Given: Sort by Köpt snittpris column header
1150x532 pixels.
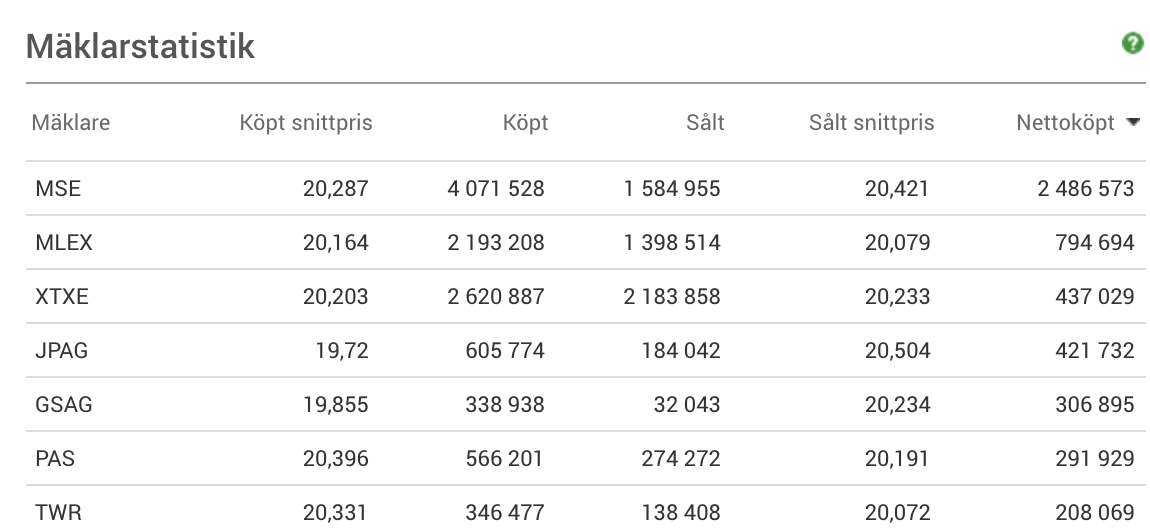Looking at the screenshot, I should coord(306,123).
